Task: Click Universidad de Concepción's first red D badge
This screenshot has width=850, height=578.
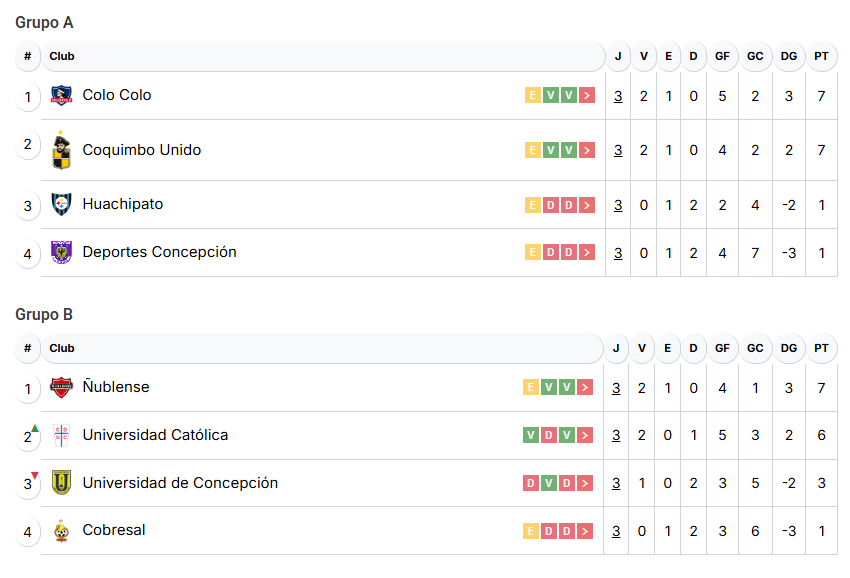Action: pos(531,484)
